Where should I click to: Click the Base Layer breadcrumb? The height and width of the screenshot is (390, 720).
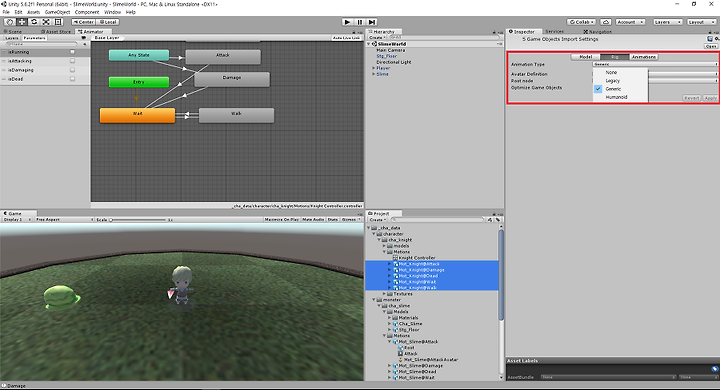(107, 38)
